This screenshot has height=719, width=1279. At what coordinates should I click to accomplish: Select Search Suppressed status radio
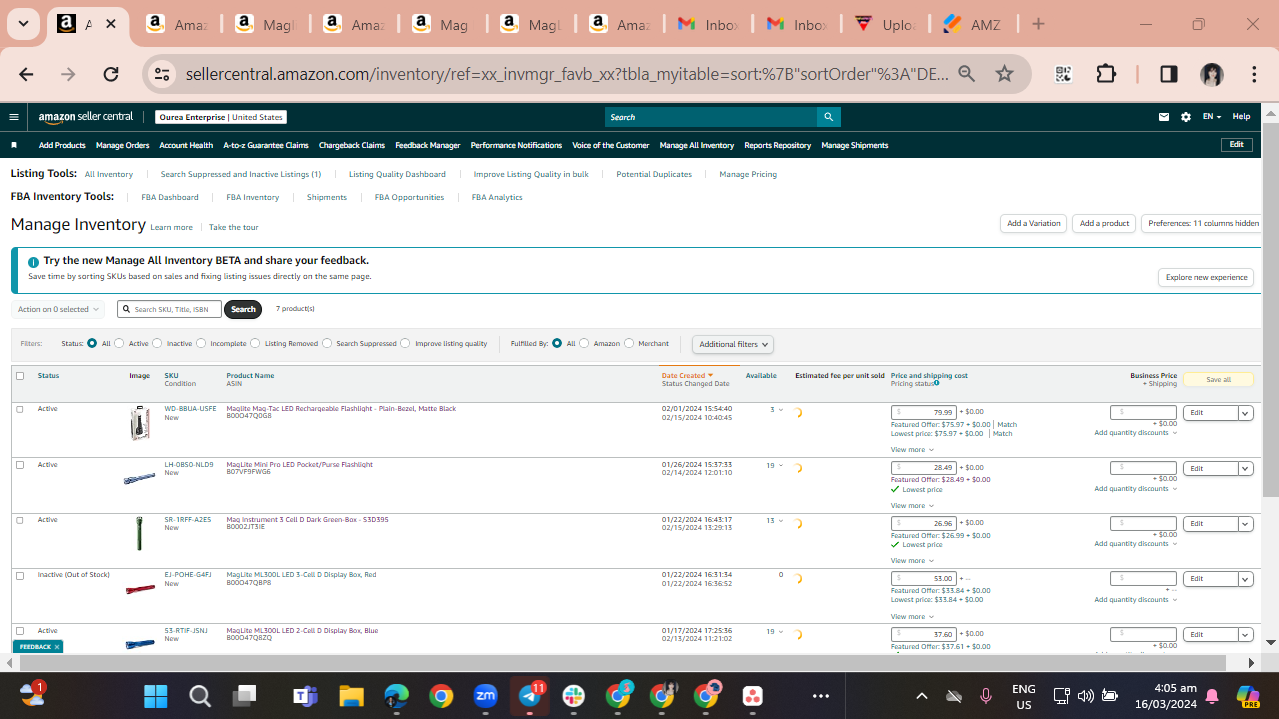point(327,343)
